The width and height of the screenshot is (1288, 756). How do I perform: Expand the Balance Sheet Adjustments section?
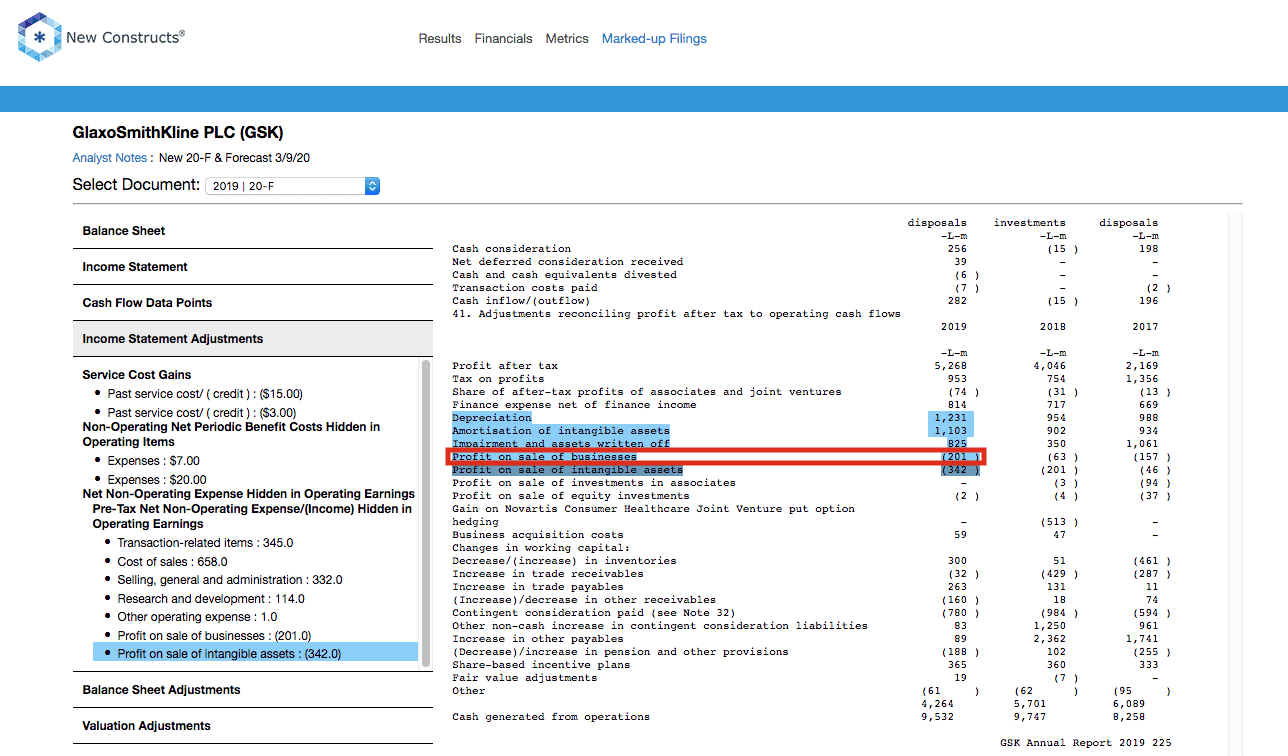tap(253, 690)
